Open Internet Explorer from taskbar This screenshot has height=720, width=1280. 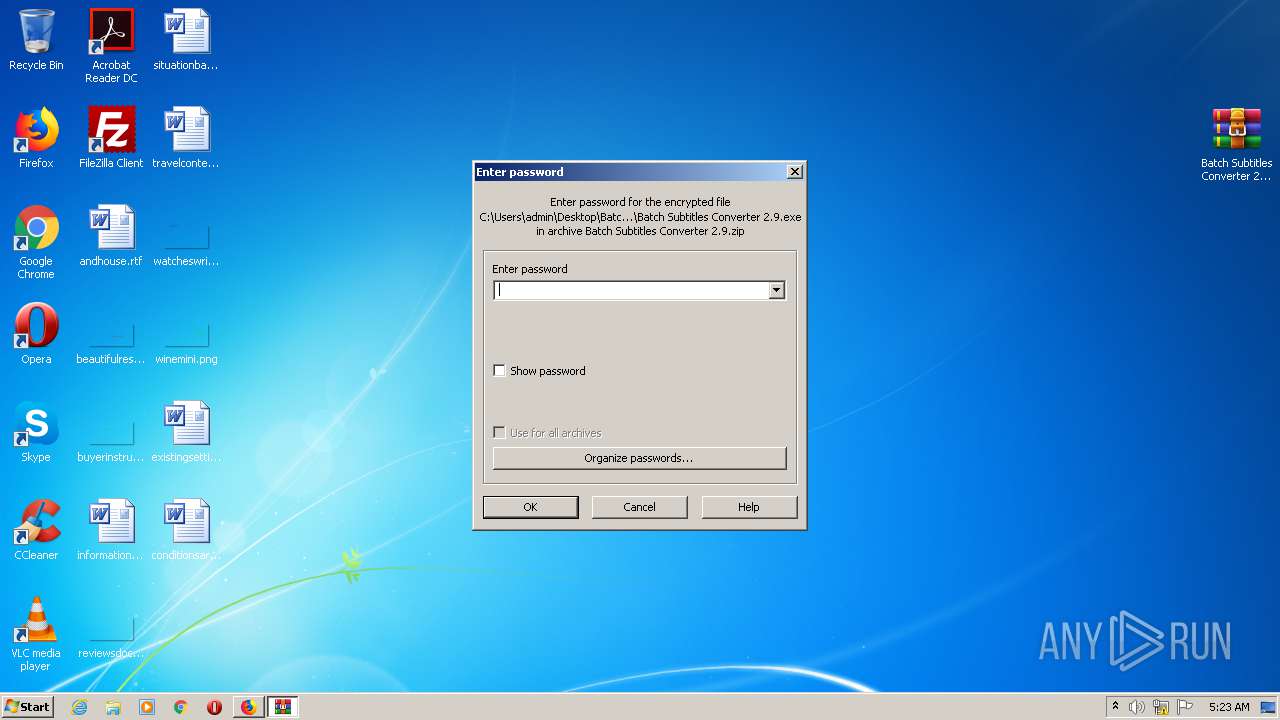coord(79,707)
